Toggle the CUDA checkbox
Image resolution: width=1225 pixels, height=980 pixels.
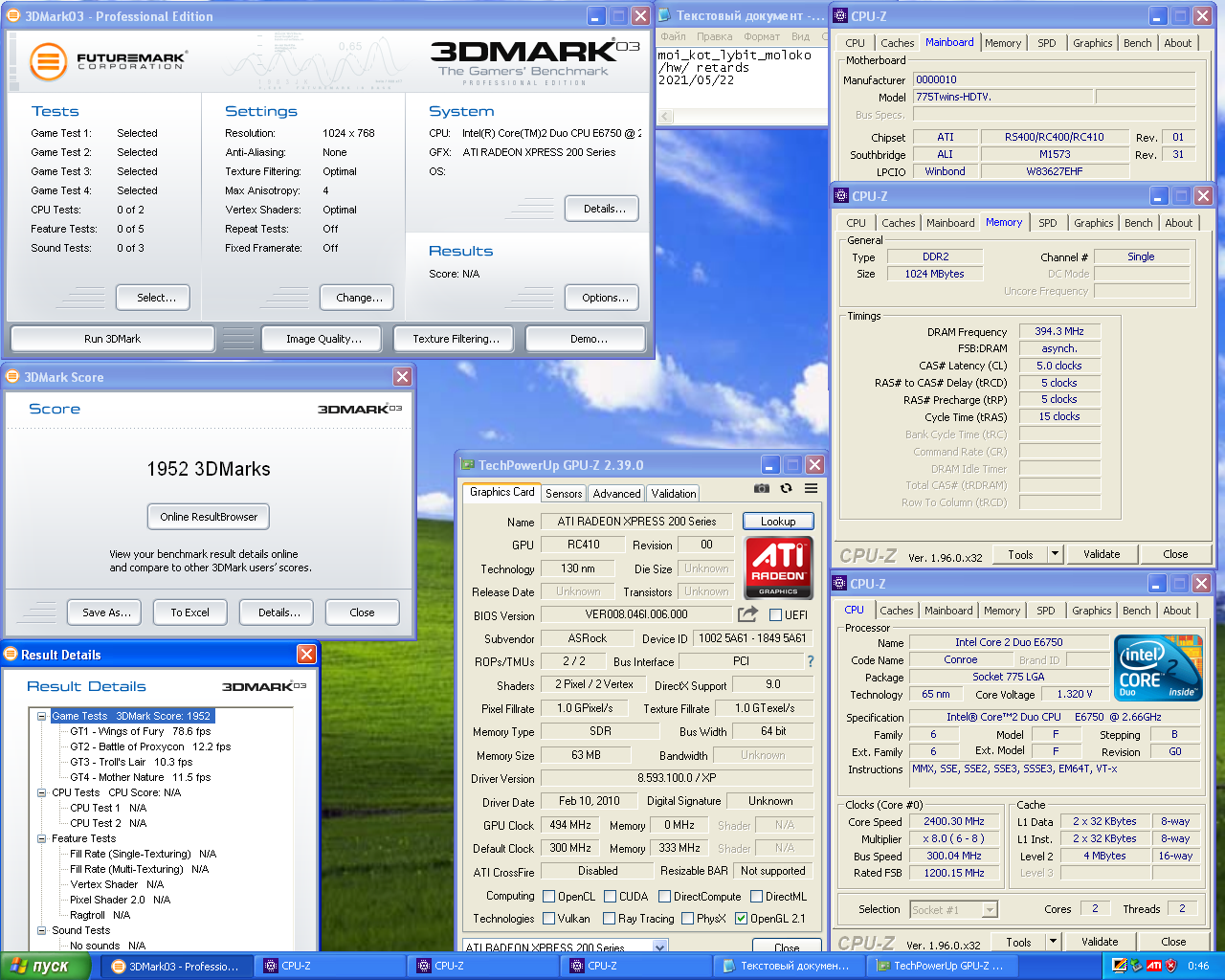click(610, 897)
